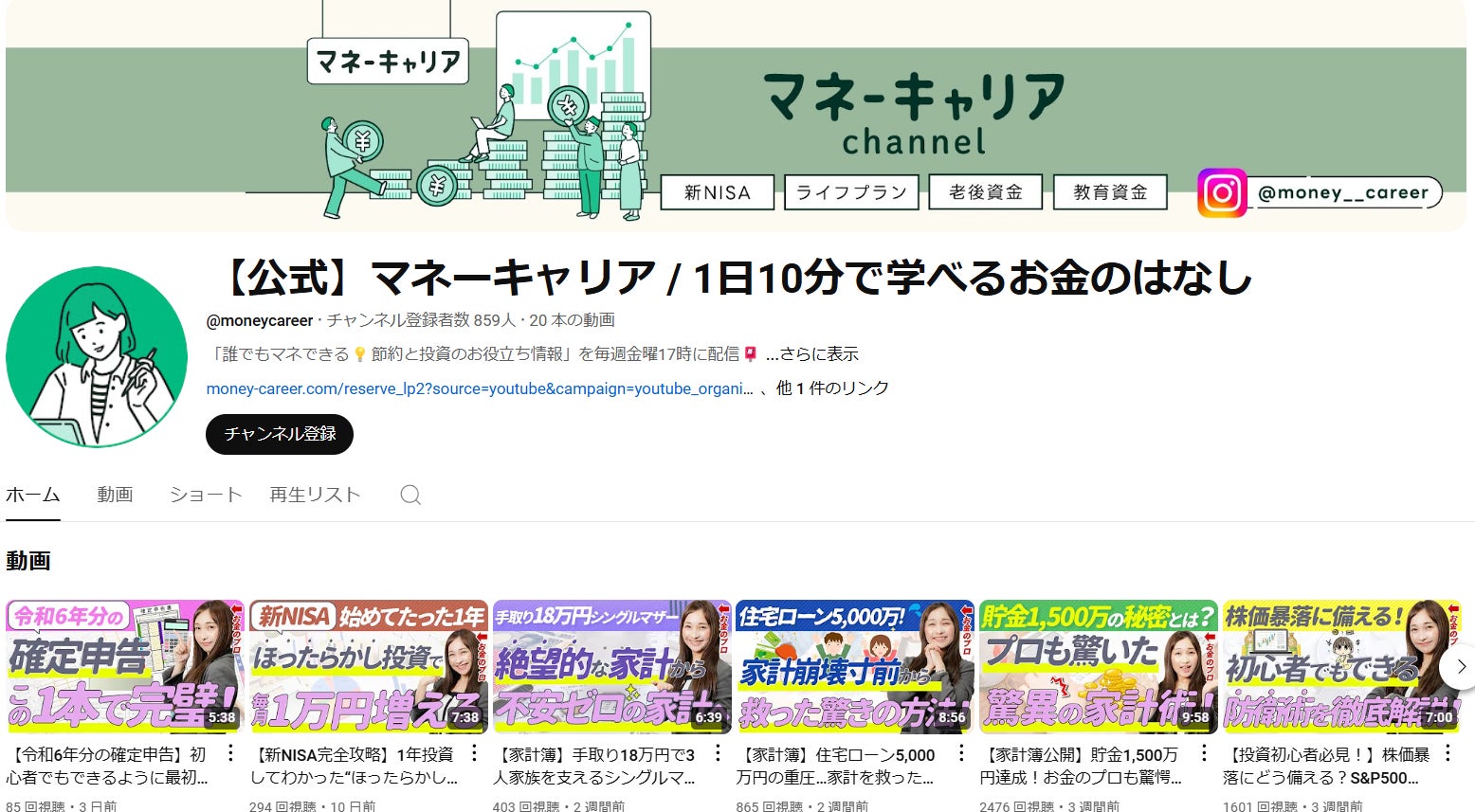Open video title 新NISA完全攻略
Screen dimensions: 1475x812
tap(355, 766)
